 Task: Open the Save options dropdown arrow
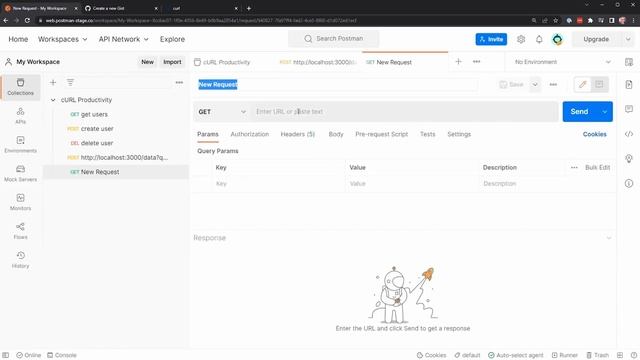pos(535,84)
